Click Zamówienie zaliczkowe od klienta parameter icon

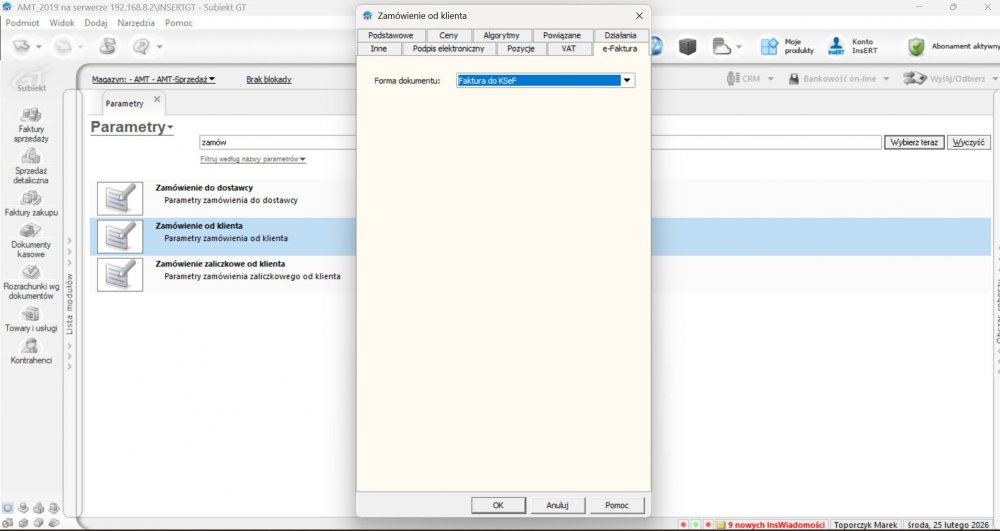tap(120, 275)
